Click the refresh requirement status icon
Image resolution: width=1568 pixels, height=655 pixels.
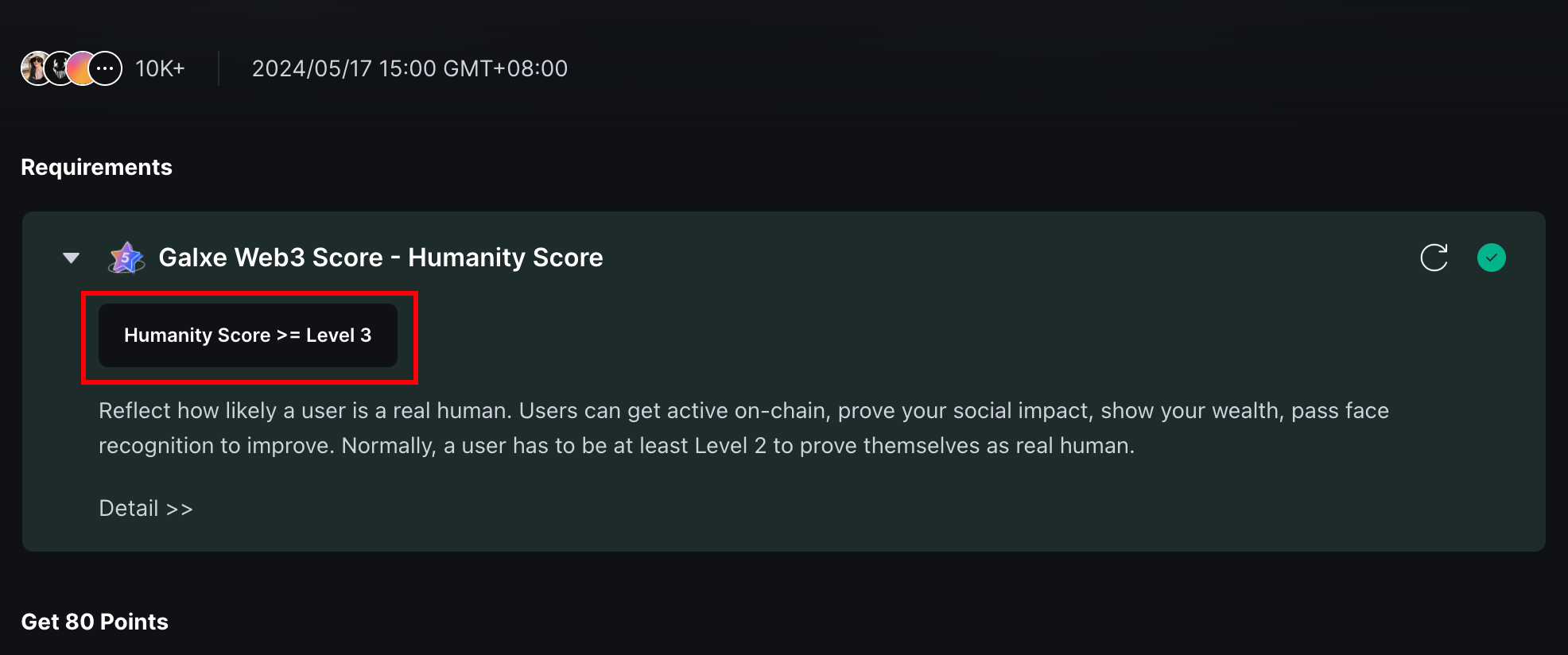tap(1434, 258)
